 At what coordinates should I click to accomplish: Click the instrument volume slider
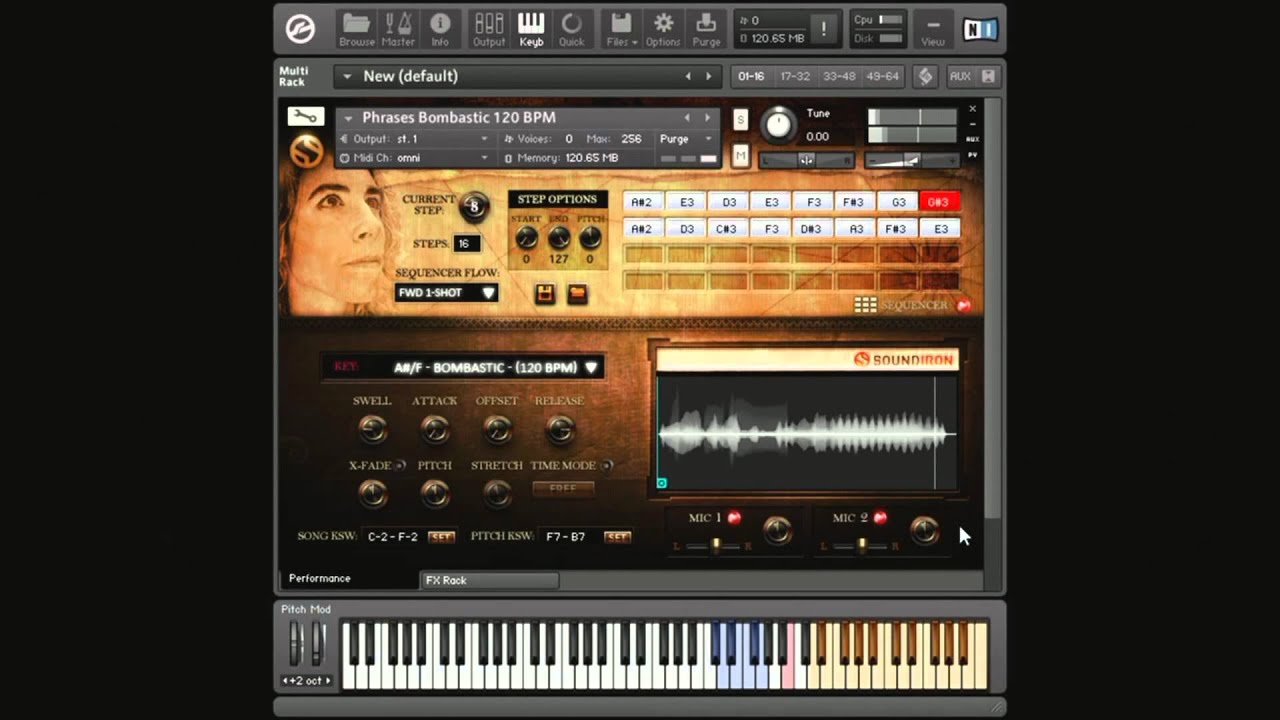click(910, 160)
